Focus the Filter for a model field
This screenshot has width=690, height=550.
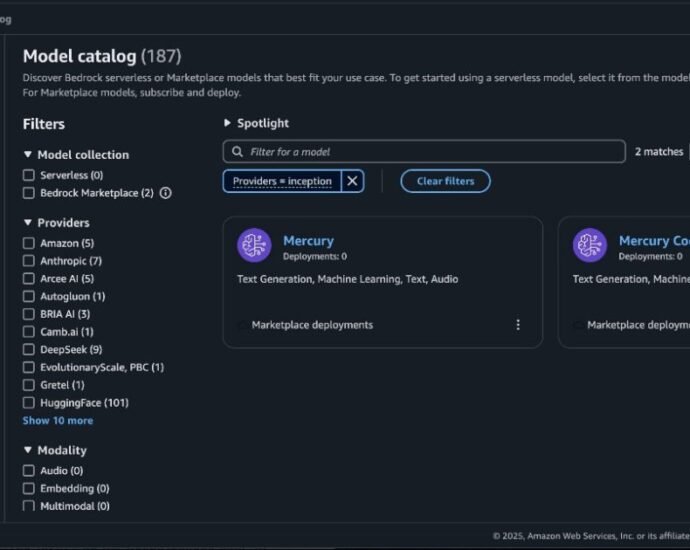tap(424, 152)
